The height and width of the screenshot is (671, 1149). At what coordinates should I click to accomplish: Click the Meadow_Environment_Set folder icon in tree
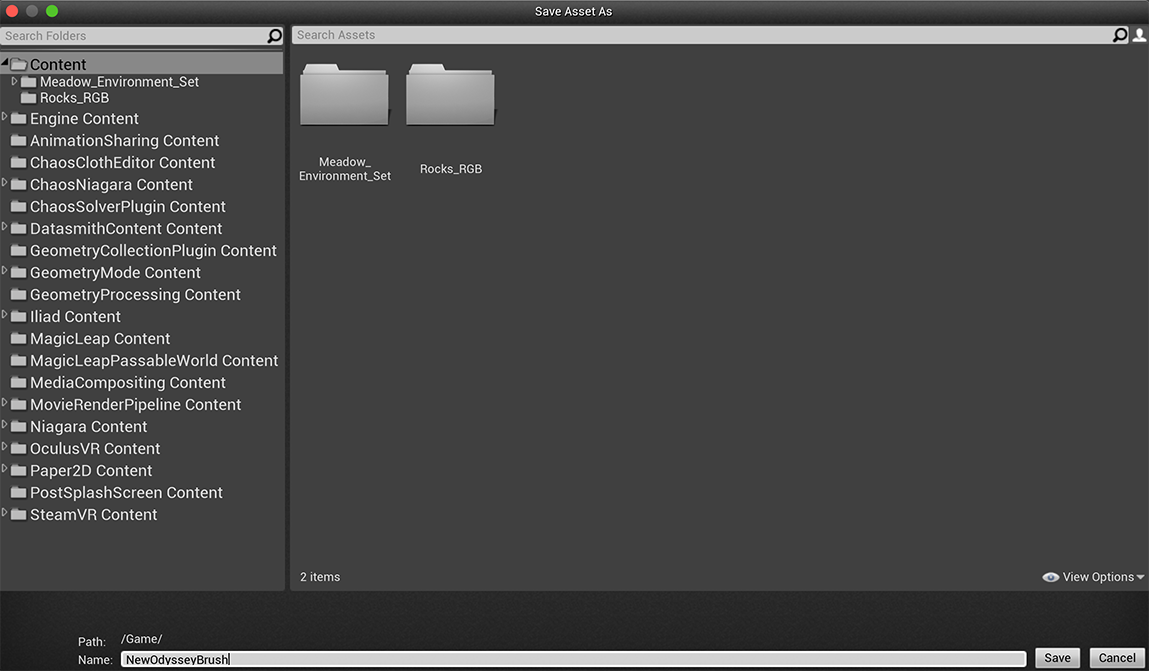pyautogui.click(x=30, y=81)
